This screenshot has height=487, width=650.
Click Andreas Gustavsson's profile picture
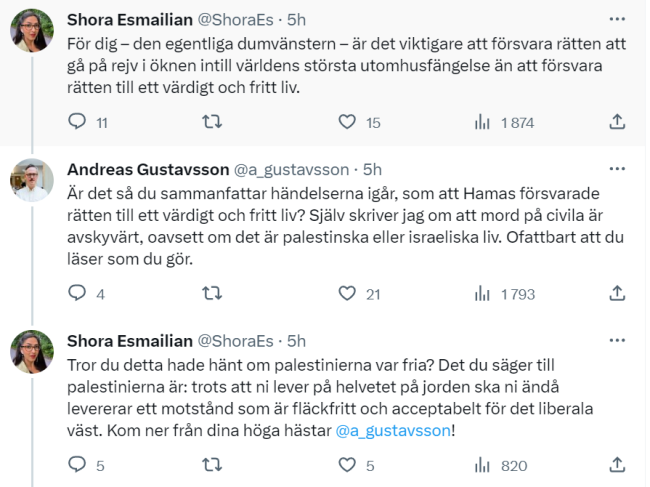coord(32,181)
